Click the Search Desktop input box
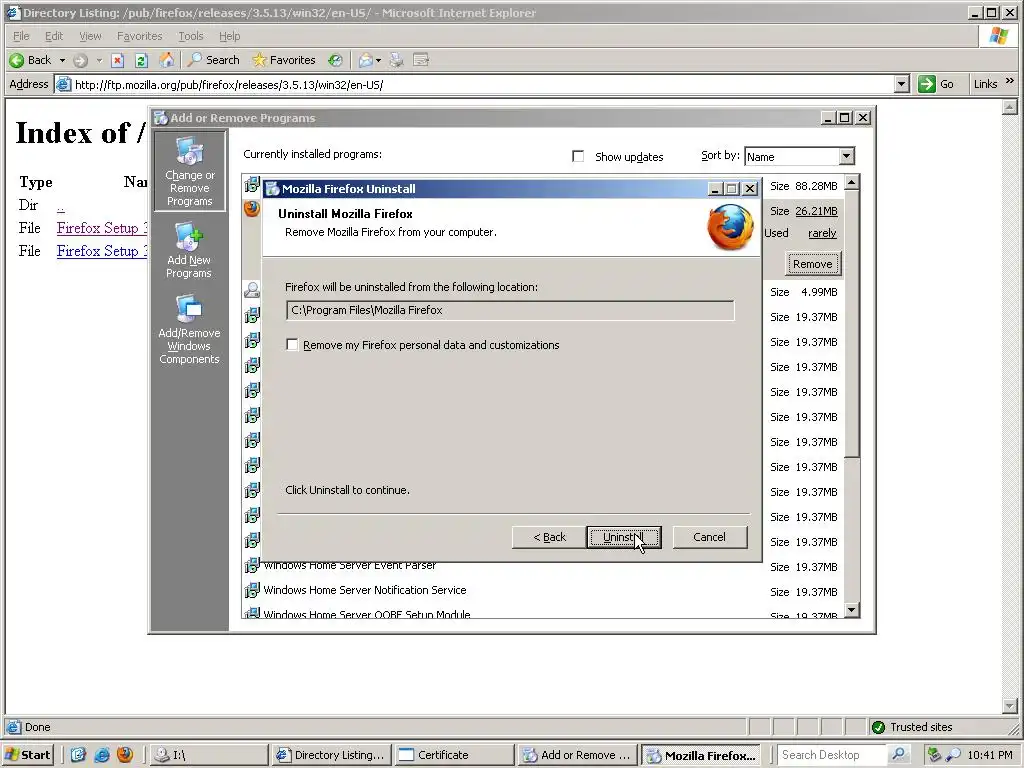The height and width of the screenshot is (768, 1024). [x=832, y=755]
